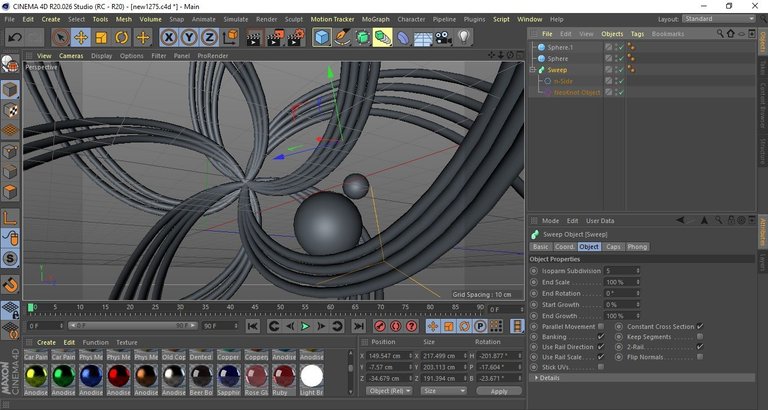This screenshot has height=410, width=768.
Task: Open the Create menu
Action: click(x=50, y=19)
